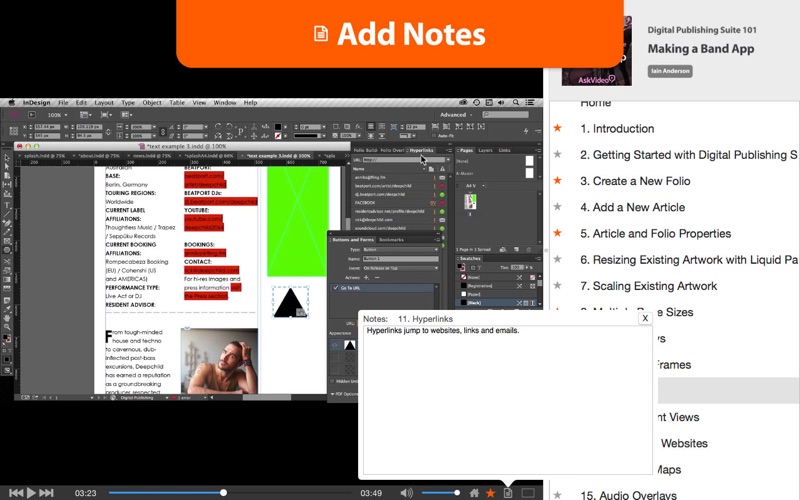Close the Notes popup with X
800x500 pixels.
pos(645,318)
